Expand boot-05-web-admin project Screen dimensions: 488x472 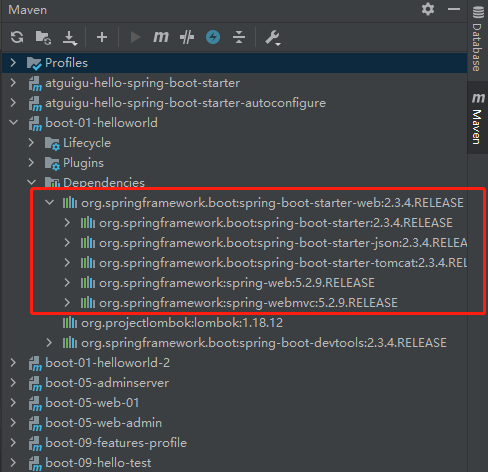click(x=13, y=423)
